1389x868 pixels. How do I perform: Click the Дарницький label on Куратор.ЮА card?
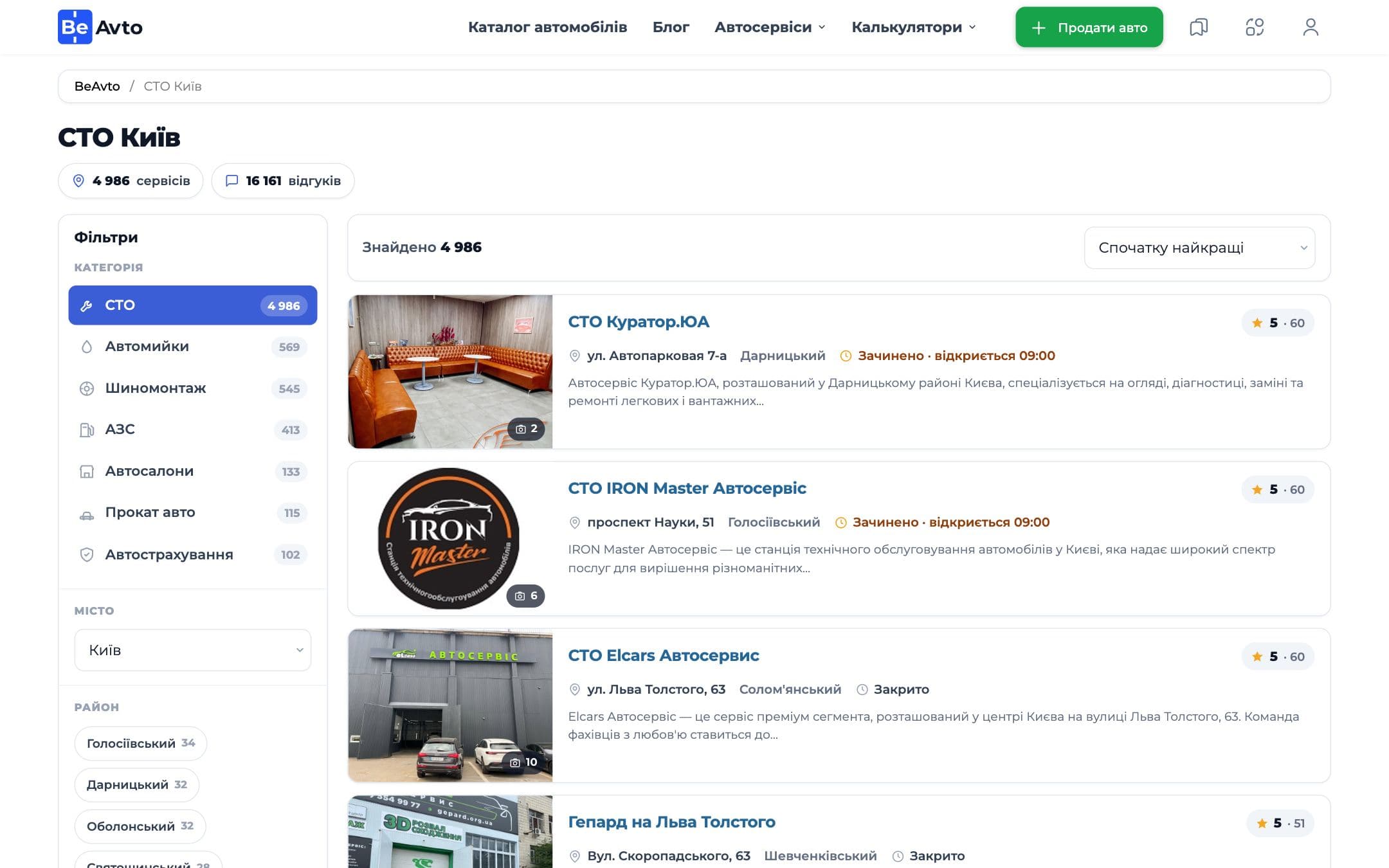point(783,356)
